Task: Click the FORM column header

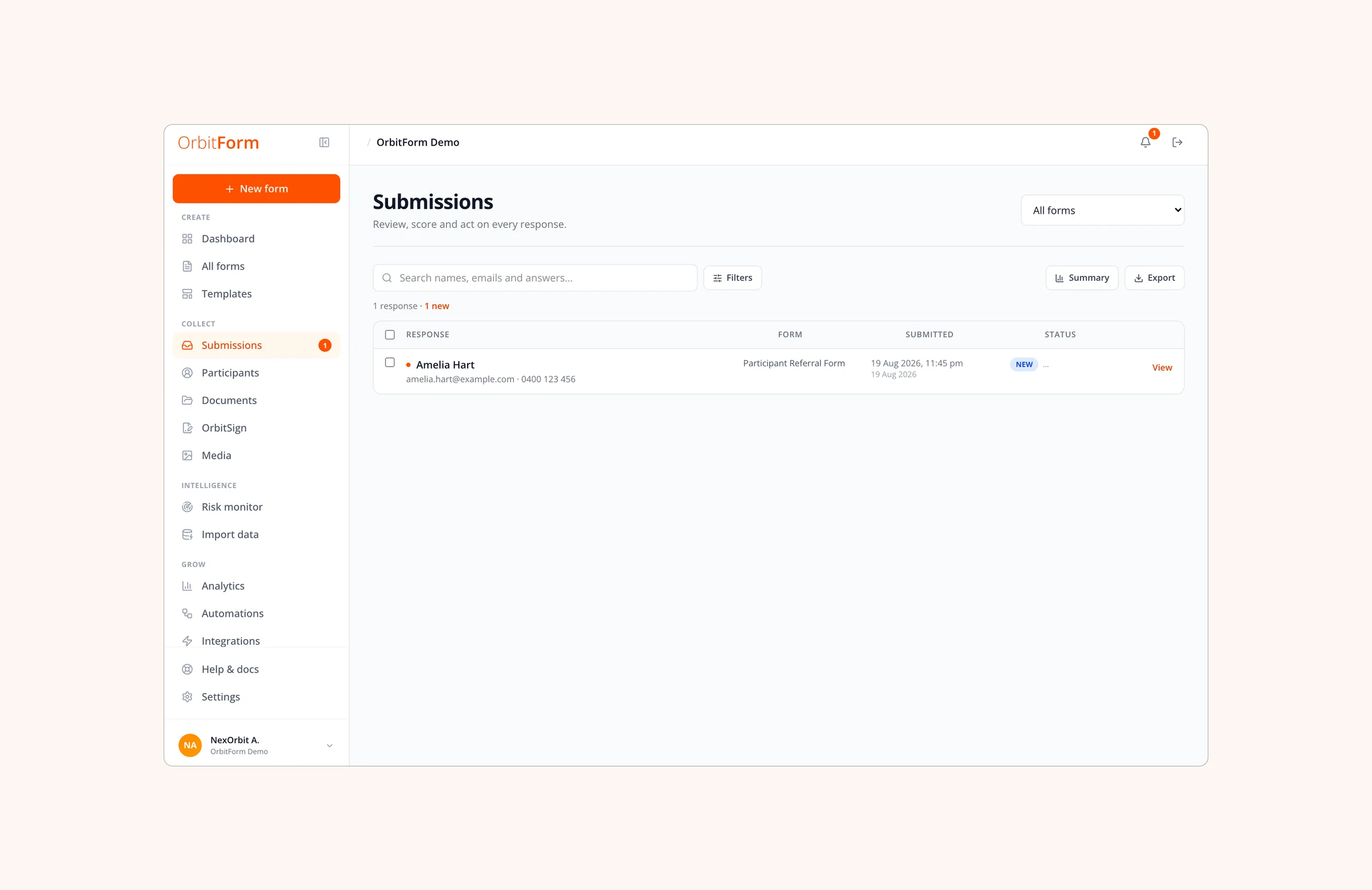Action: [790, 335]
